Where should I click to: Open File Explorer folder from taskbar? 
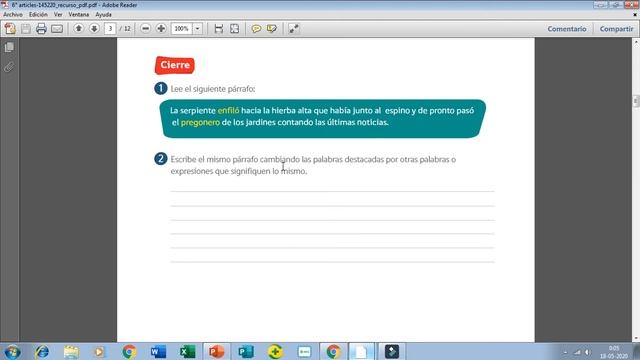(71, 352)
